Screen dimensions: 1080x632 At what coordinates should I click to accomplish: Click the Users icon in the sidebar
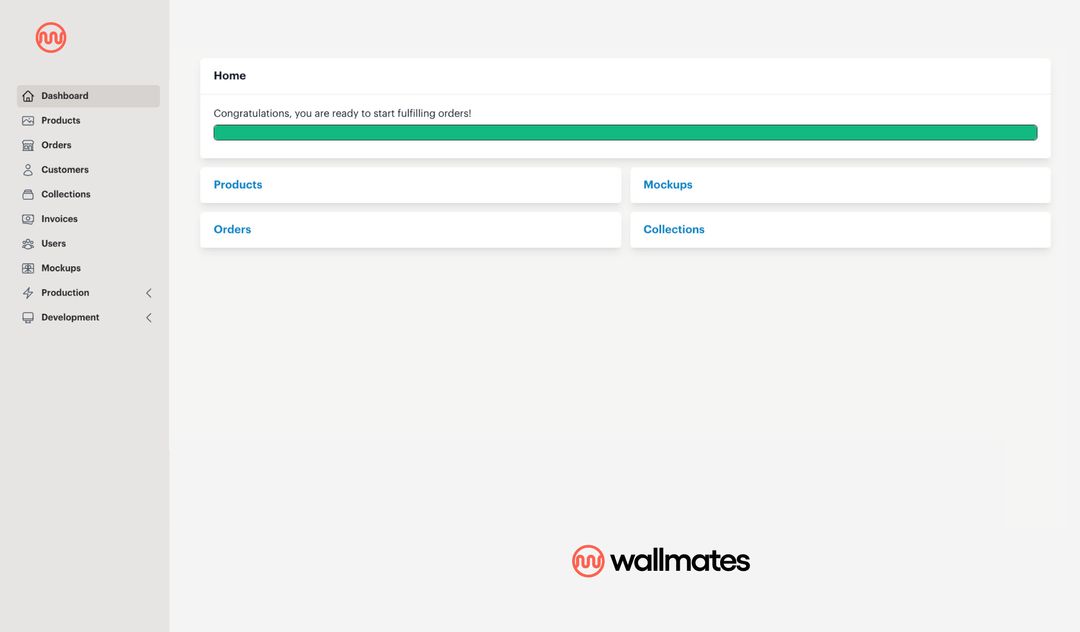click(x=27, y=243)
